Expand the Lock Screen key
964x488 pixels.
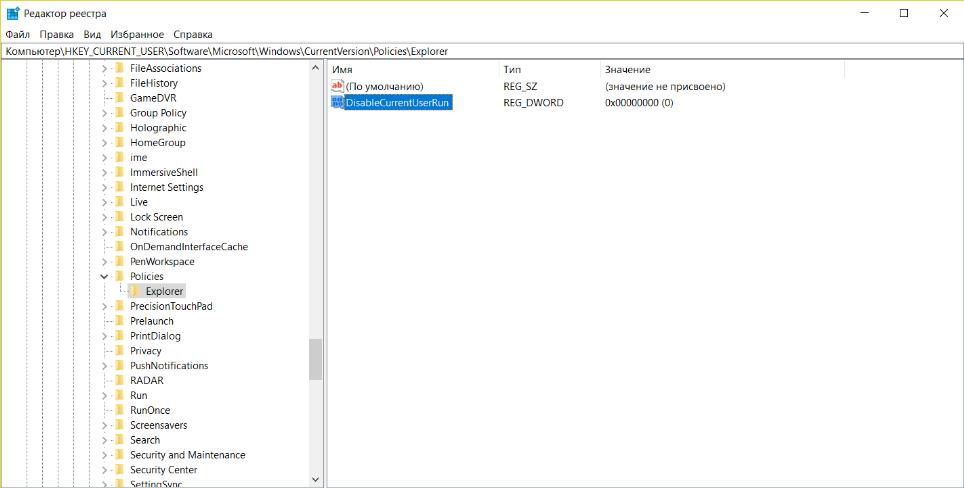click(x=105, y=217)
